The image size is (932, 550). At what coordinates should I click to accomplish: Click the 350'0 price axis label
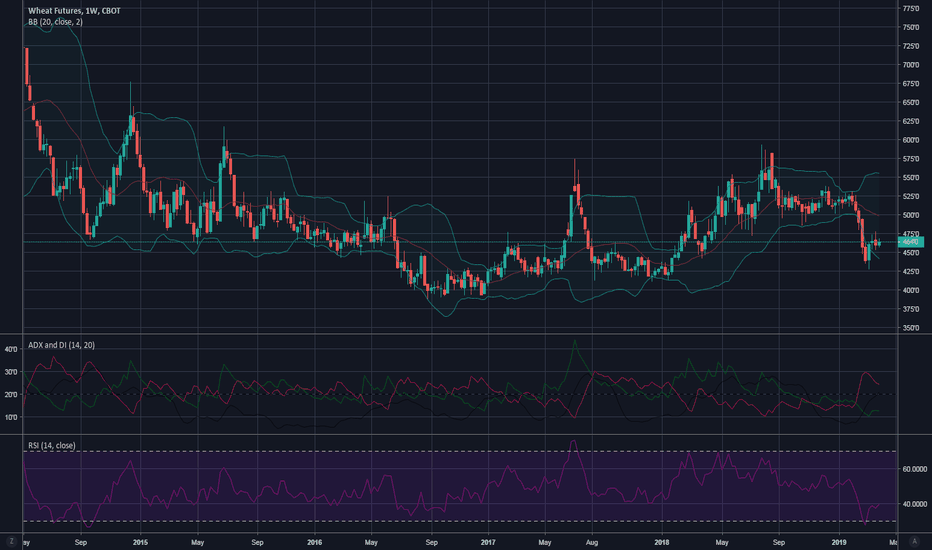tap(911, 328)
